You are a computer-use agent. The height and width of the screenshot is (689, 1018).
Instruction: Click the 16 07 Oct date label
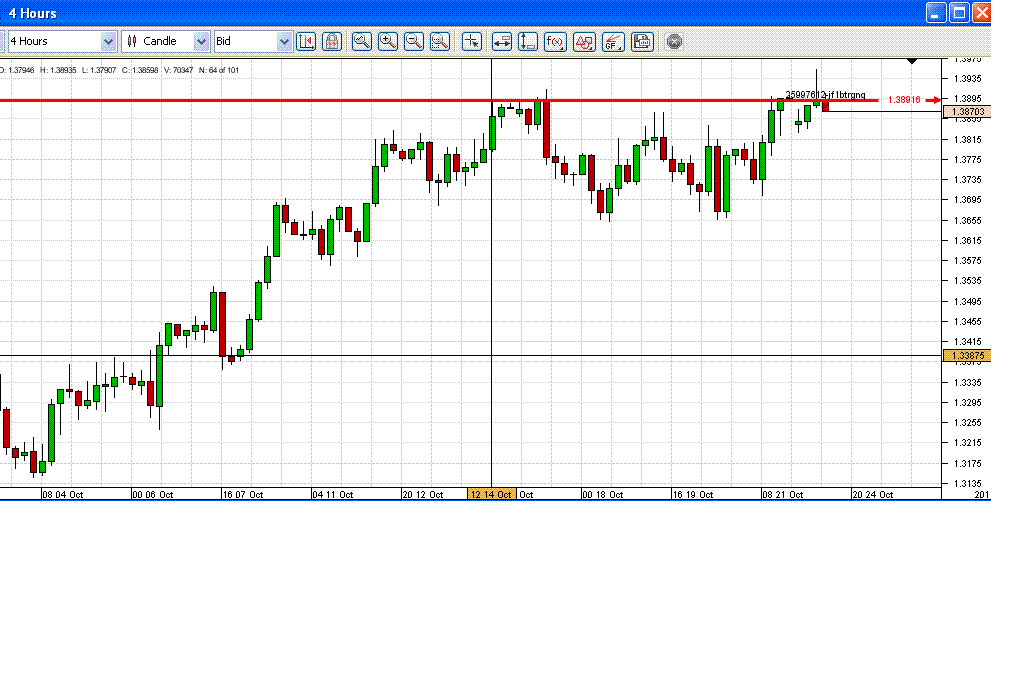tap(243, 495)
